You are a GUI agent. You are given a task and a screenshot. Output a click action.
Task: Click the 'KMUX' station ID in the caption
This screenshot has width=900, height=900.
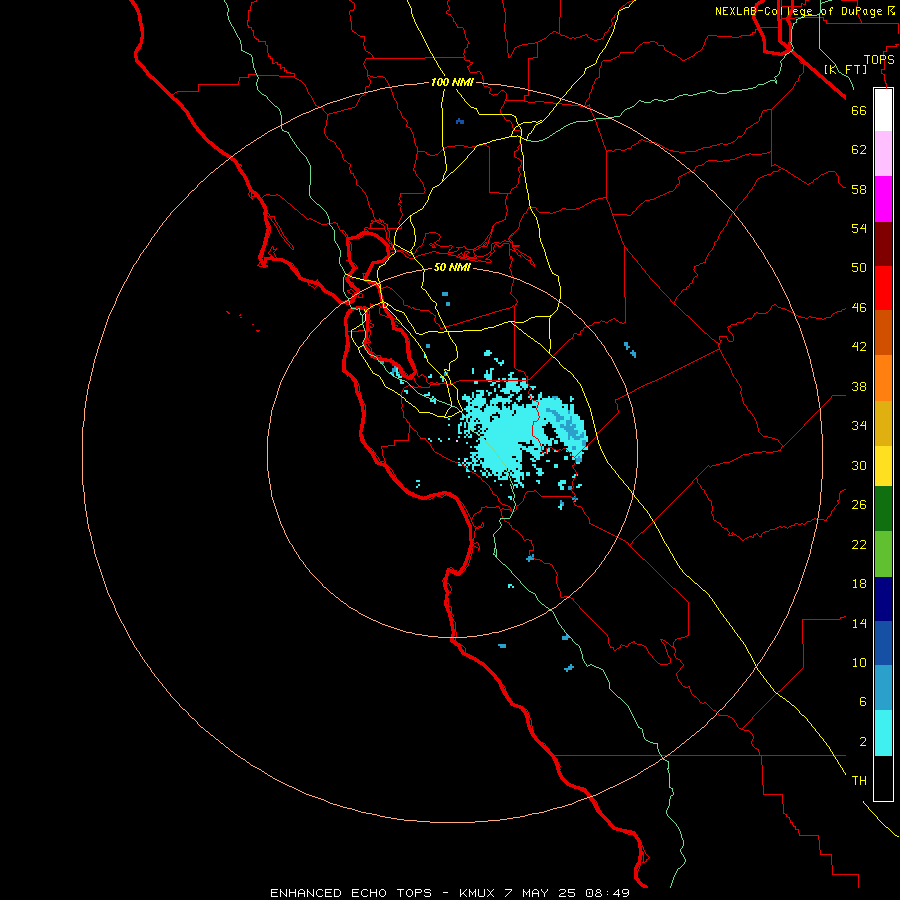pyautogui.click(x=479, y=893)
